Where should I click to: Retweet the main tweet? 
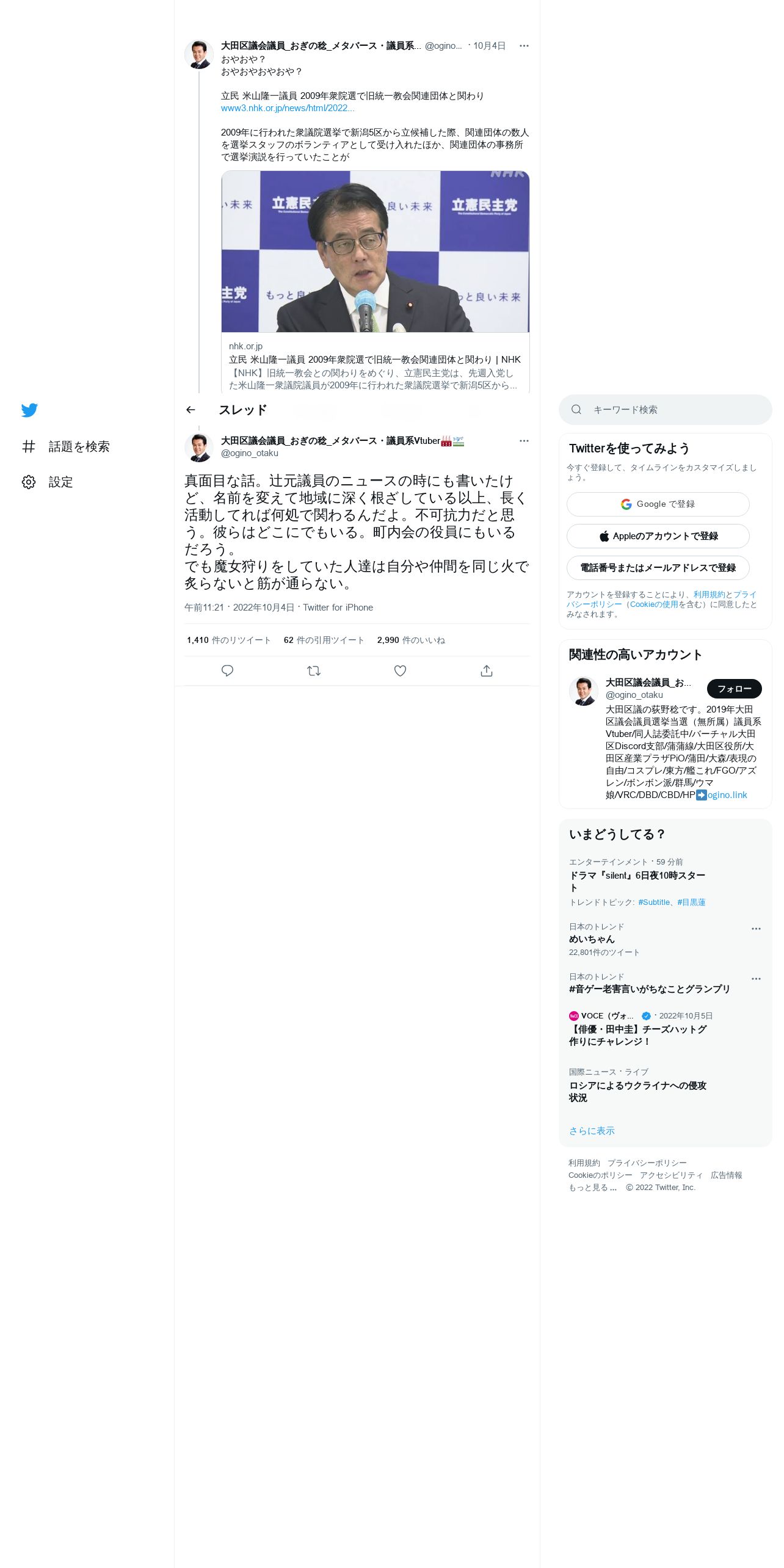pos(314,670)
